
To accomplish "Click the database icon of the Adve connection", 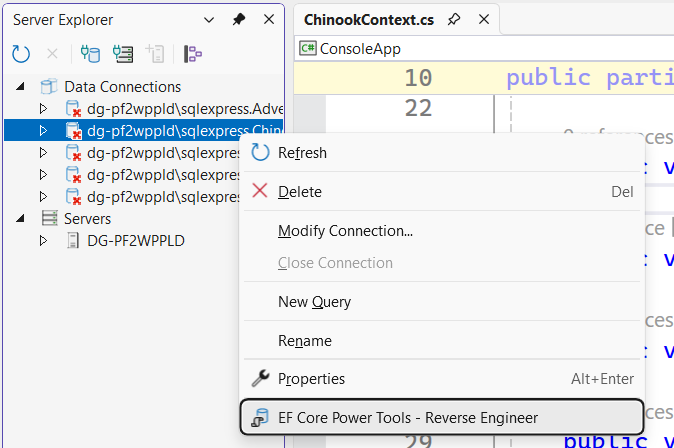I will 73,109.
